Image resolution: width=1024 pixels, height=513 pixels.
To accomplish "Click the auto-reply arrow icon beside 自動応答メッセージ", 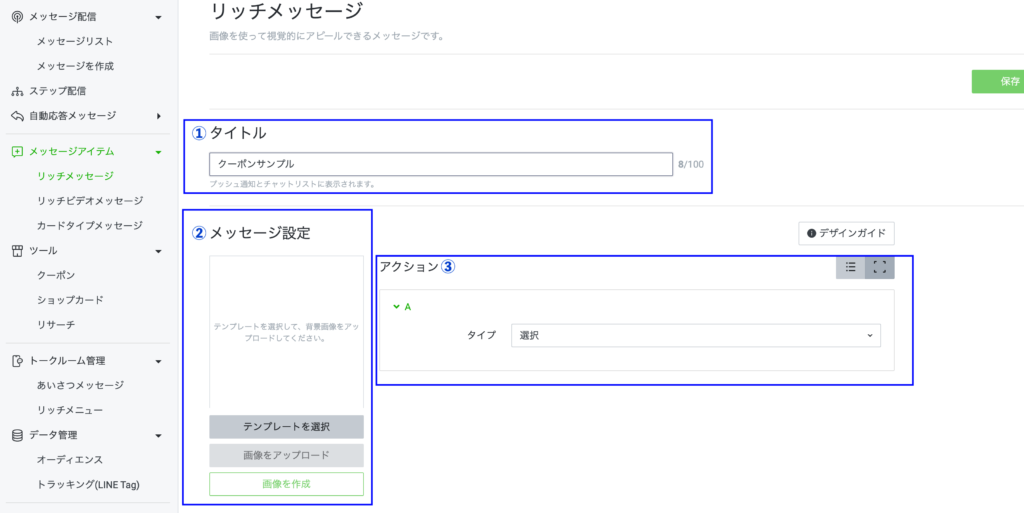I will tap(17, 116).
